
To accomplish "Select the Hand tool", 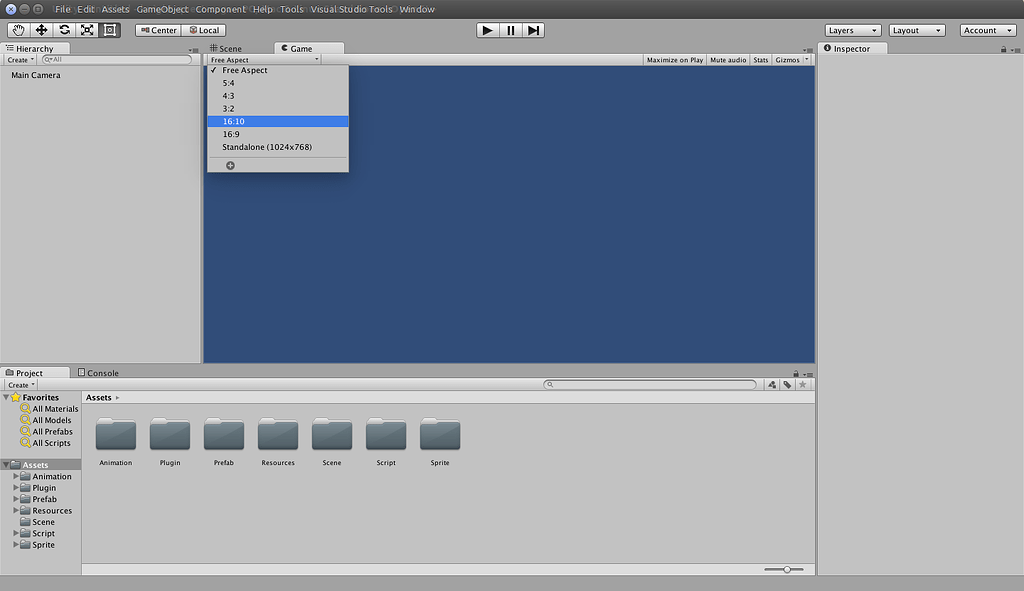I will (x=17, y=29).
